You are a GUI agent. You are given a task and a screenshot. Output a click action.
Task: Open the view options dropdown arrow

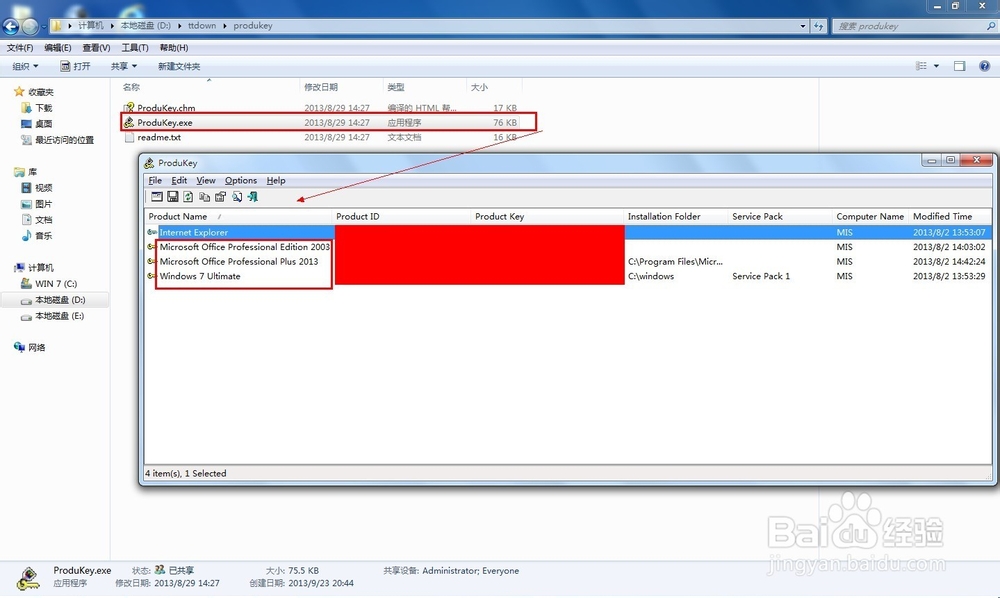(936, 66)
